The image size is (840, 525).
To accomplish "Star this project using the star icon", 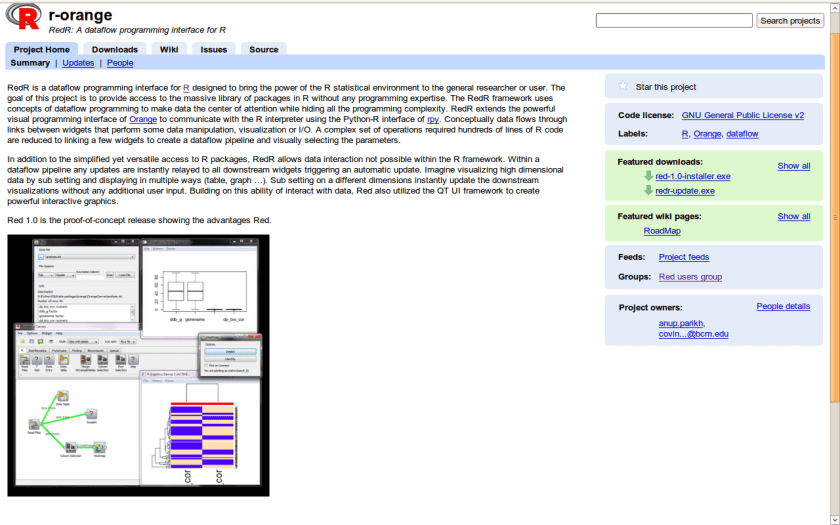I will (x=622, y=87).
